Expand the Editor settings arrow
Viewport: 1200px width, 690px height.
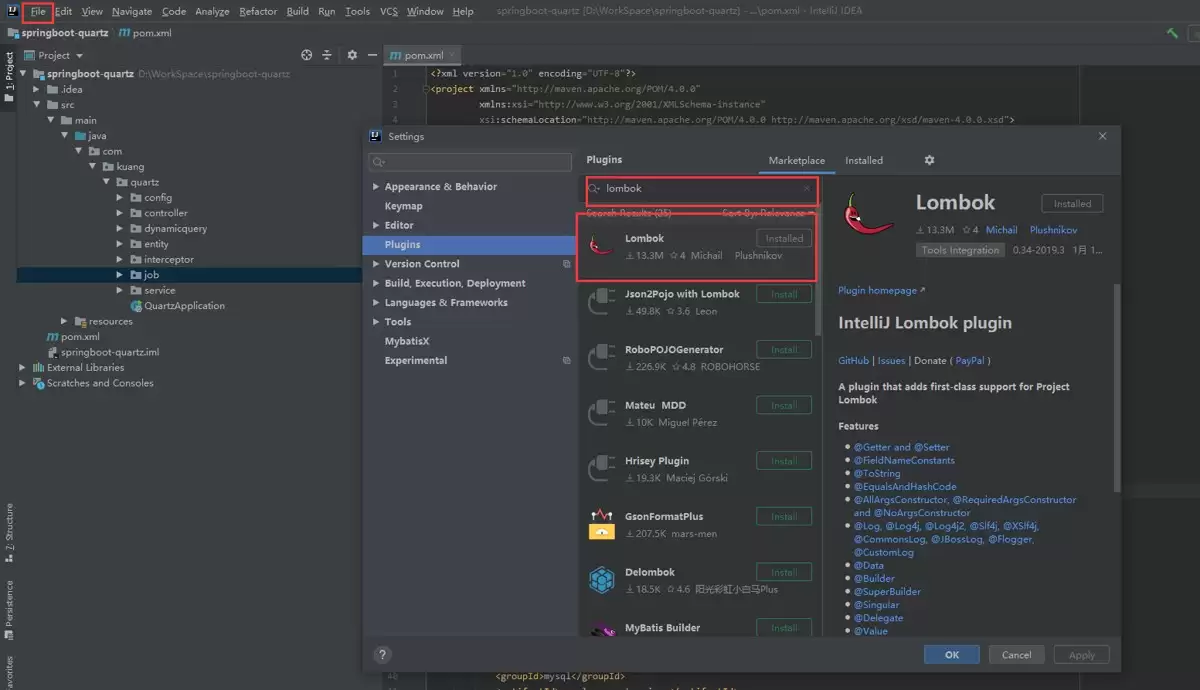376,225
